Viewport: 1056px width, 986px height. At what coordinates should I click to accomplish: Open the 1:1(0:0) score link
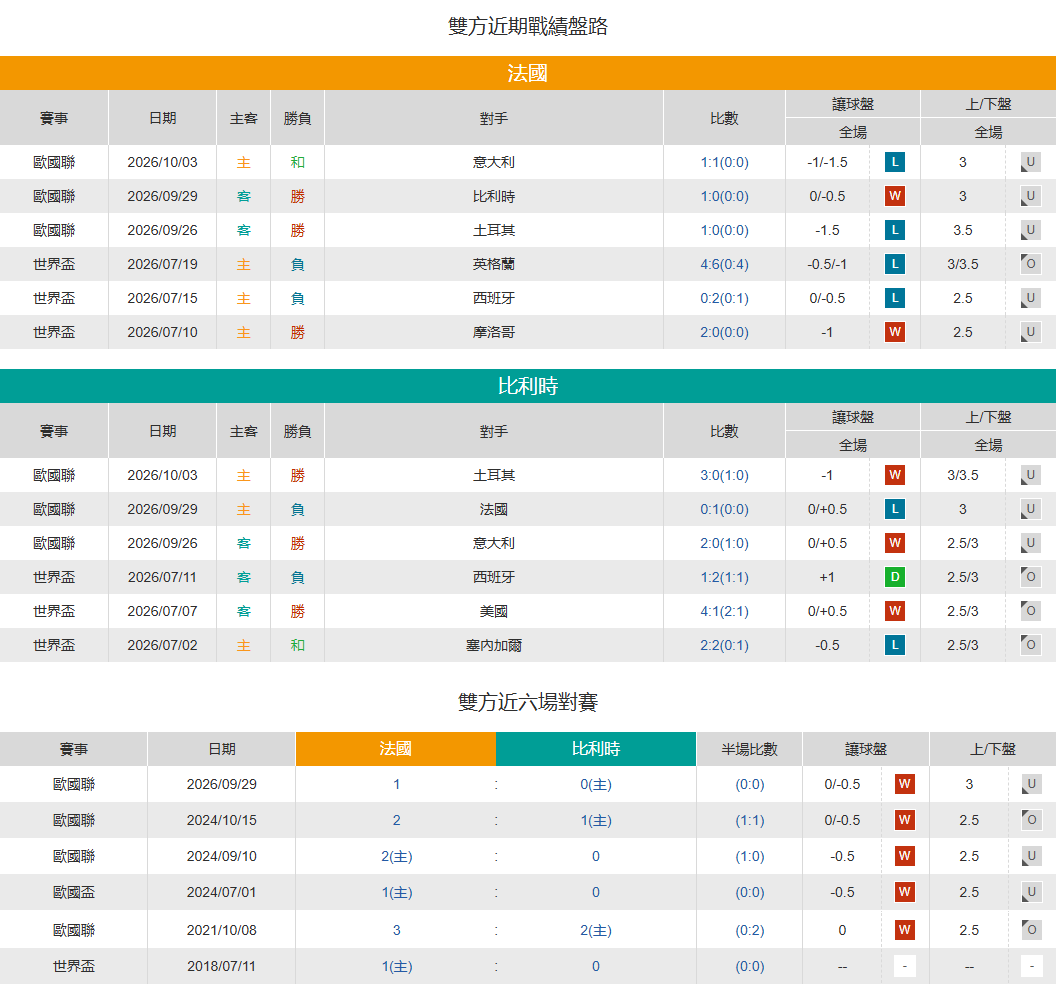click(724, 162)
